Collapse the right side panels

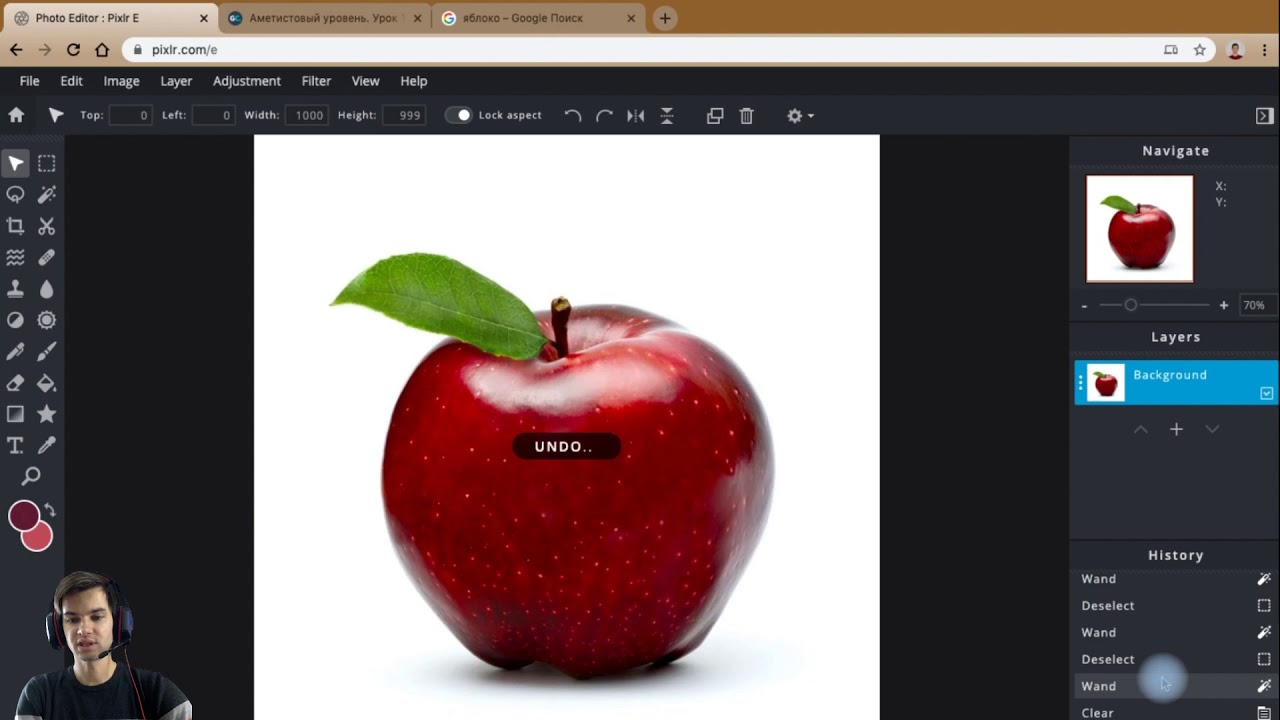pyautogui.click(x=1264, y=116)
